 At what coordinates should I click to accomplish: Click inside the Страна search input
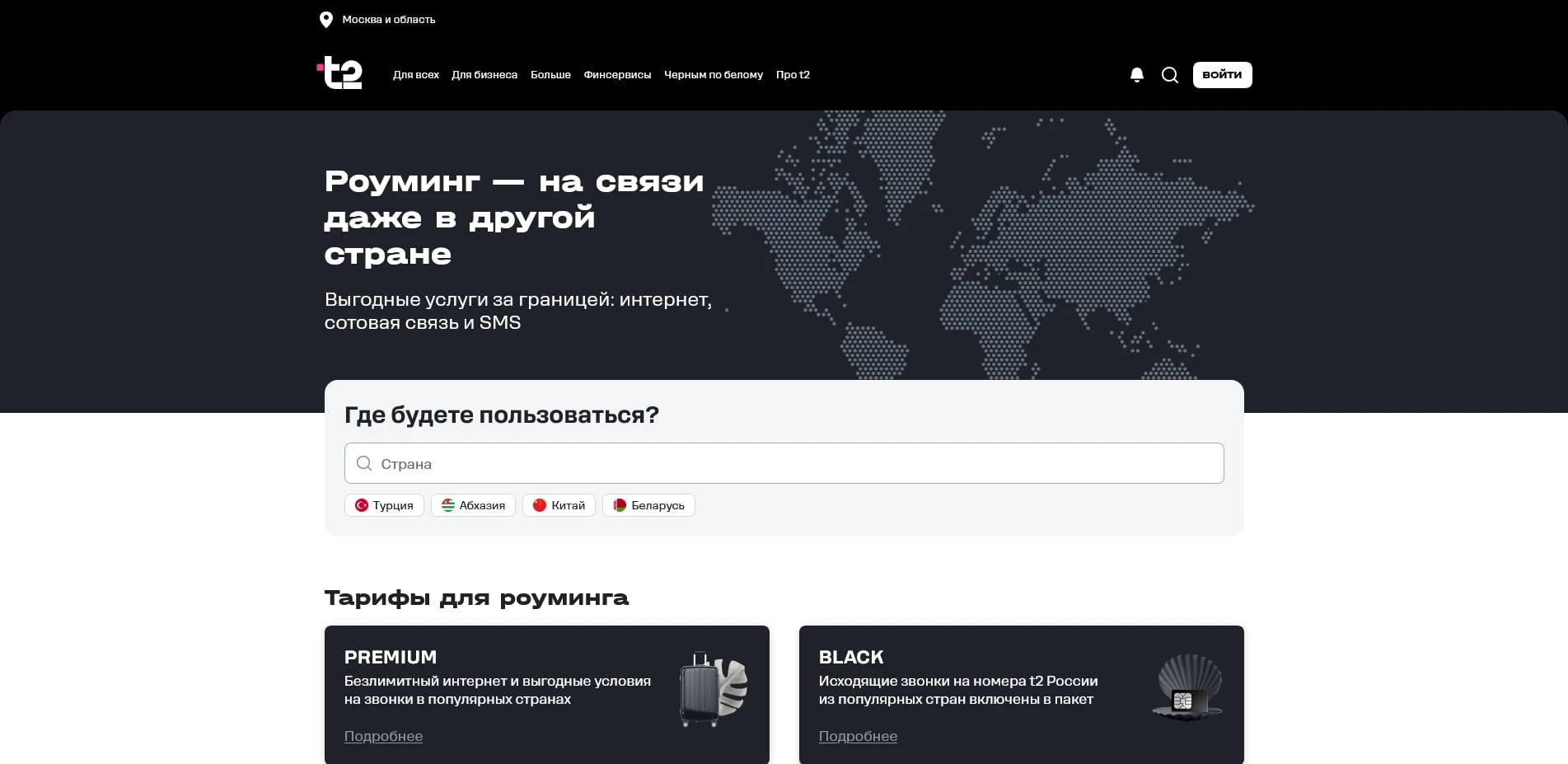pyautogui.click(x=784, y=463)
